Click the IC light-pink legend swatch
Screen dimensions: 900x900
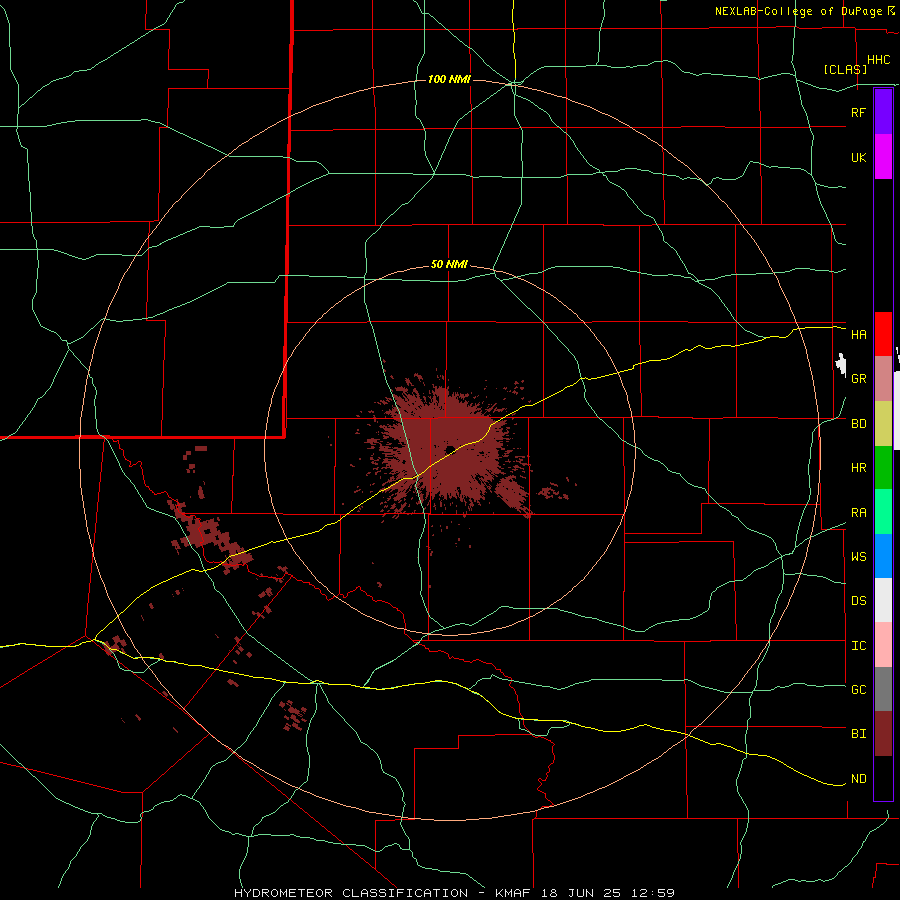883,645
